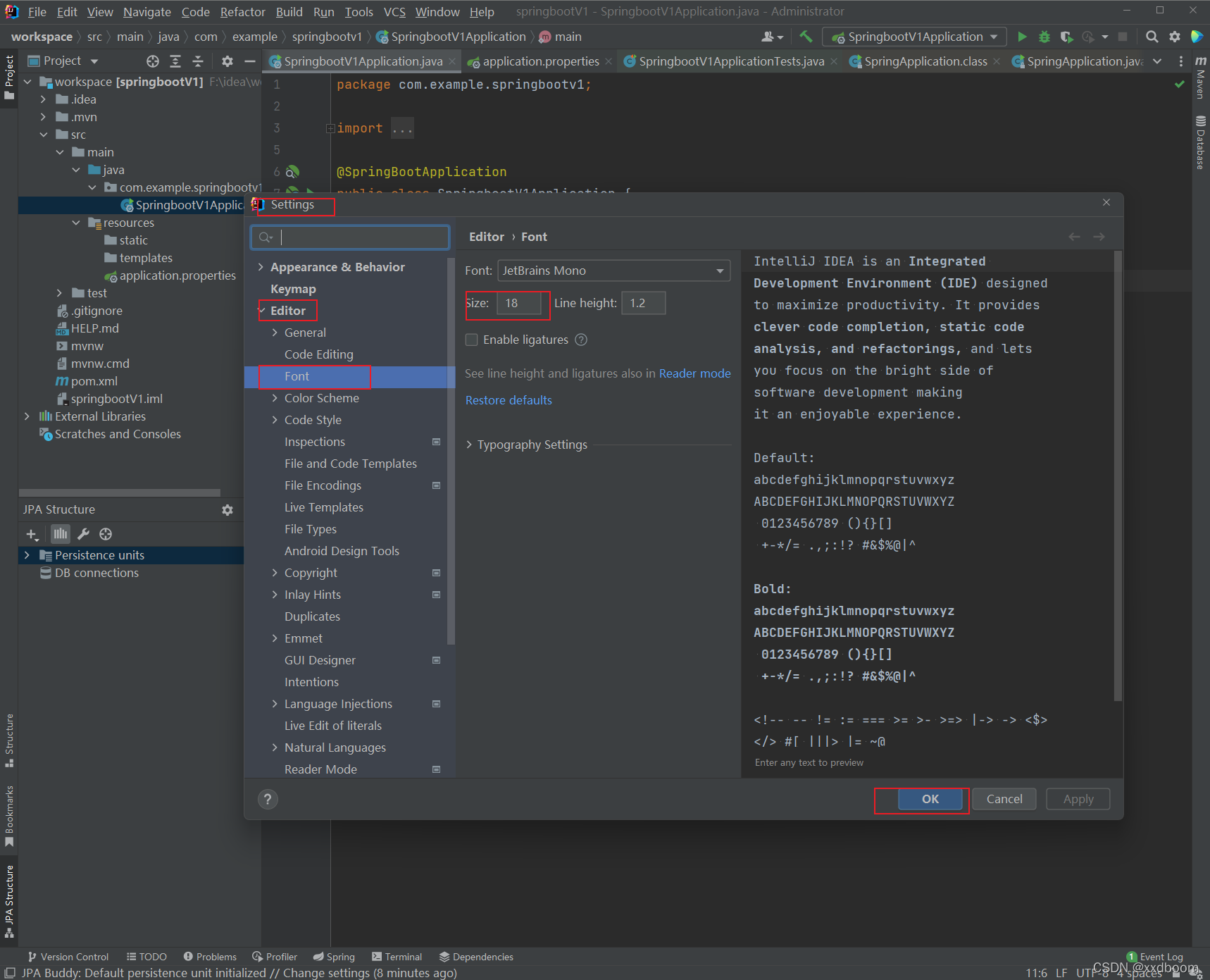Viewport: 1210px width, 980px height.
Task: Click the Settings forward arrow
Action: click(x=1099, y=237)
